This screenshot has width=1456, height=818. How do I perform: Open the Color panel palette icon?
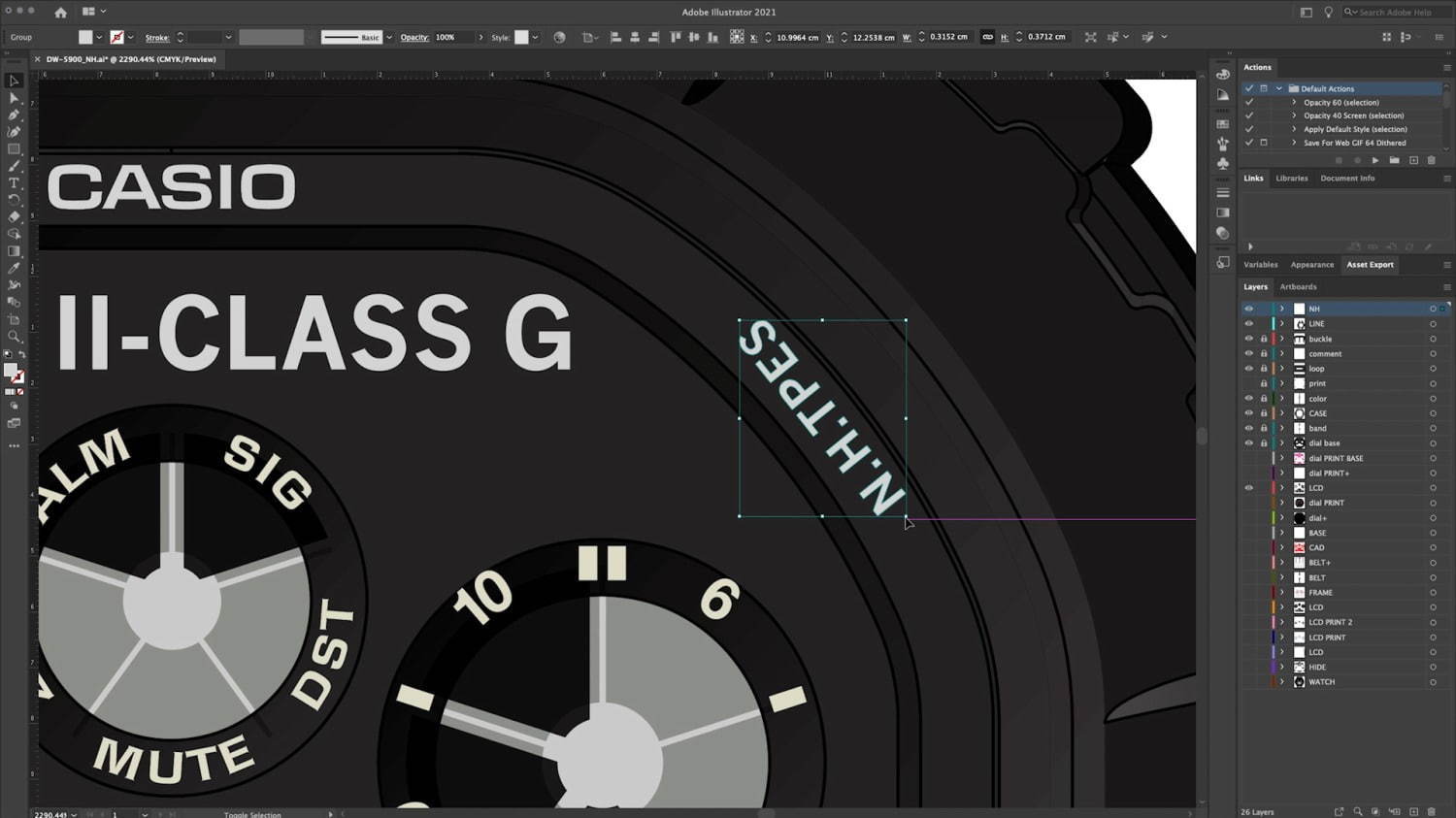point(1223,74)
